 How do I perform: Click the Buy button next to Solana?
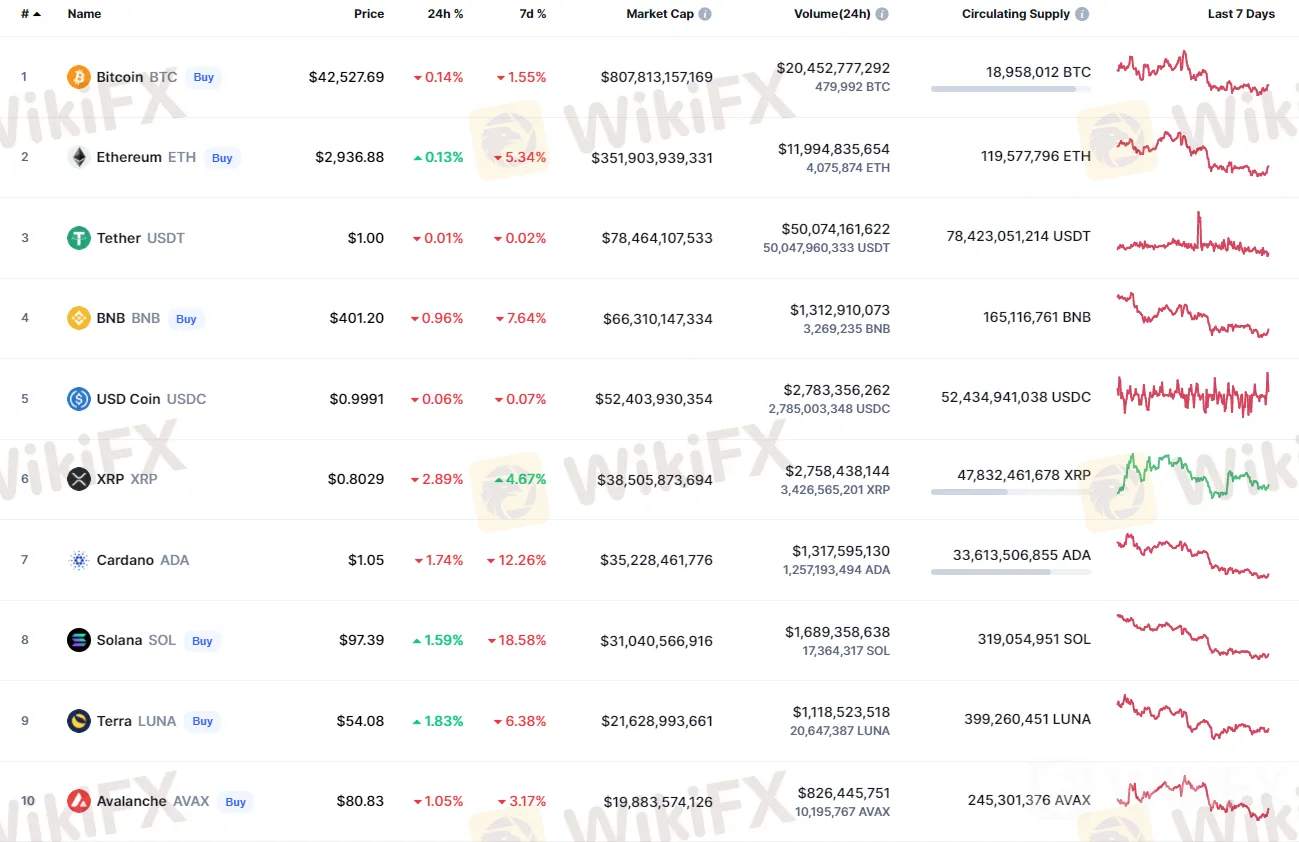[x=202, y=641]
